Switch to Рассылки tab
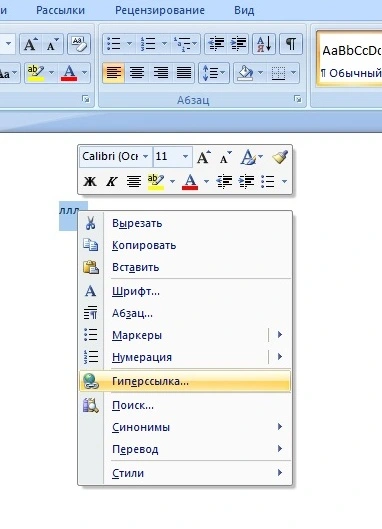This screenshot has height=529, width=382. [60, 10]
